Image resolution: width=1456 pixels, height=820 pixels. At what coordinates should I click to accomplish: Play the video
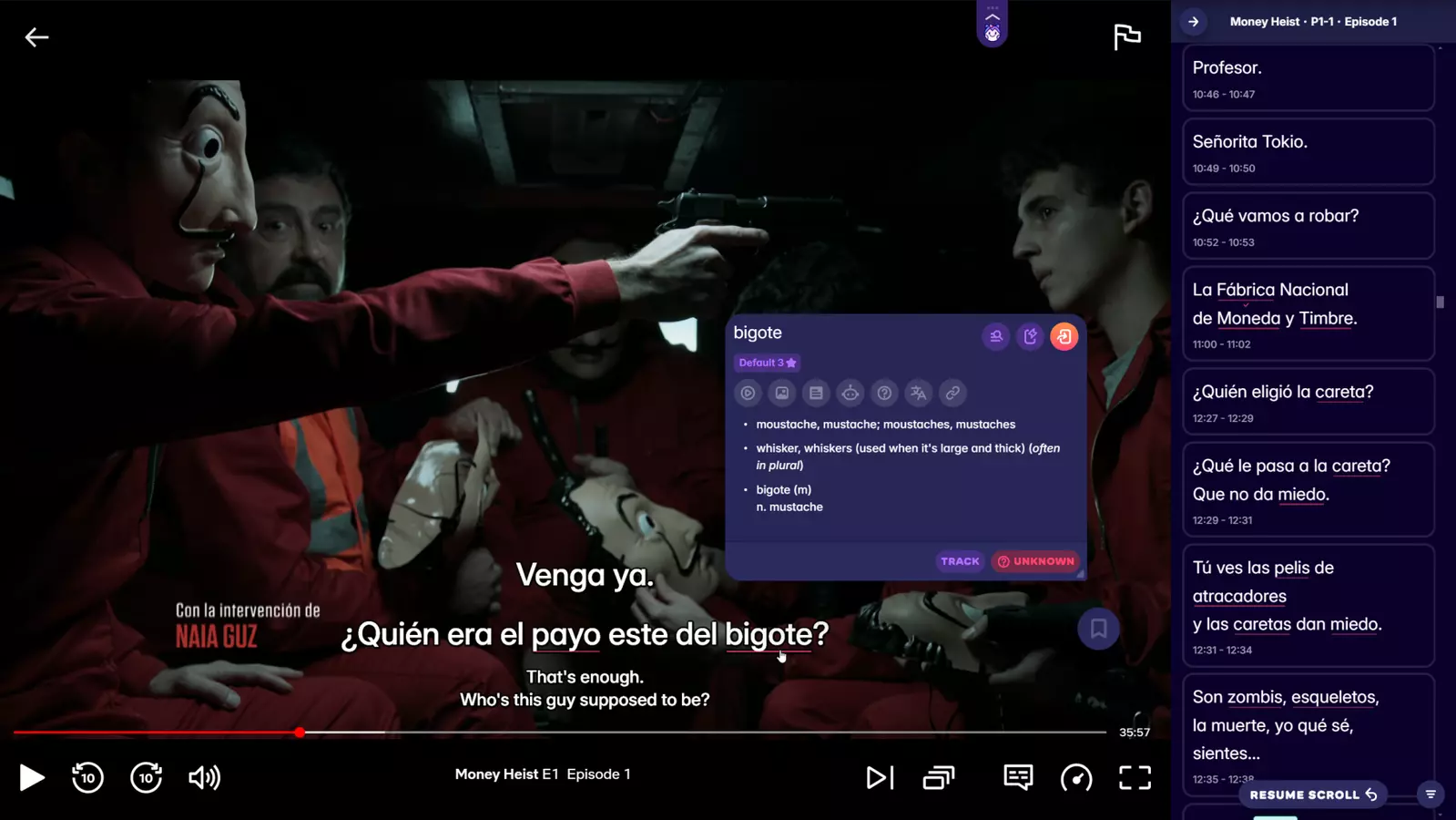pyautogui.click(x=32, y=777)
